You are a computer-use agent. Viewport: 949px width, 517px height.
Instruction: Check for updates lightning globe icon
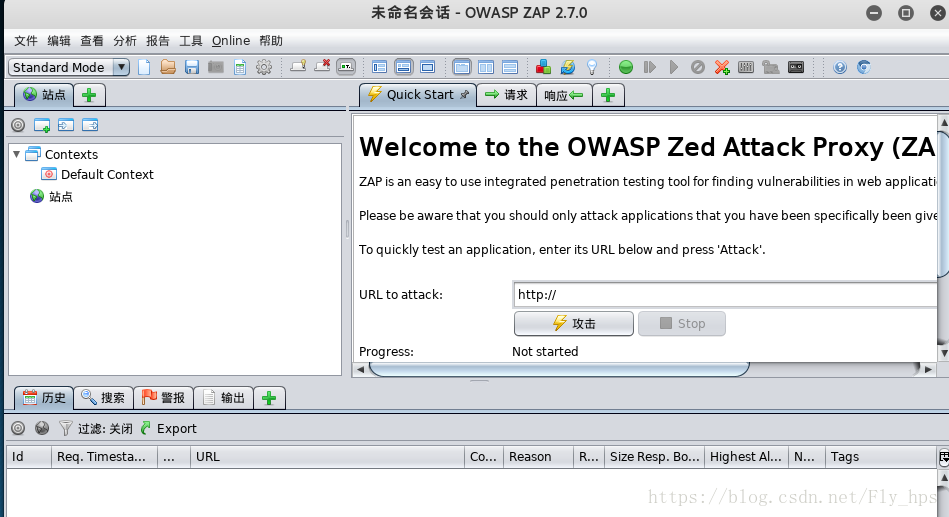coord(568,67)
